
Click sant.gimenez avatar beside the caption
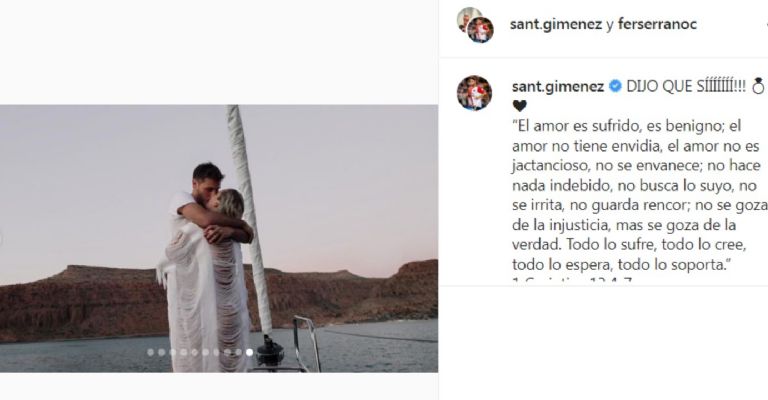pos(474,93)
